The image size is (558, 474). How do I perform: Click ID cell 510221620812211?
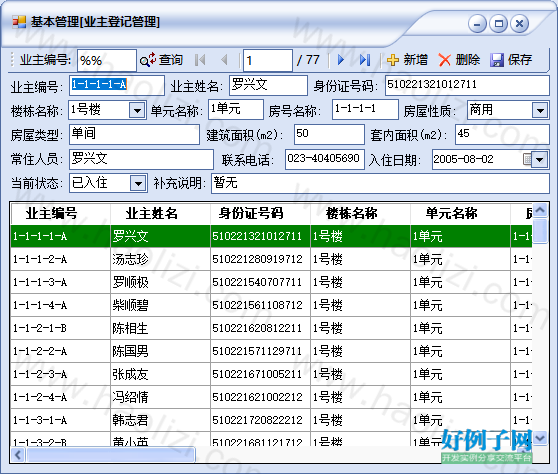tap(260, 328)
